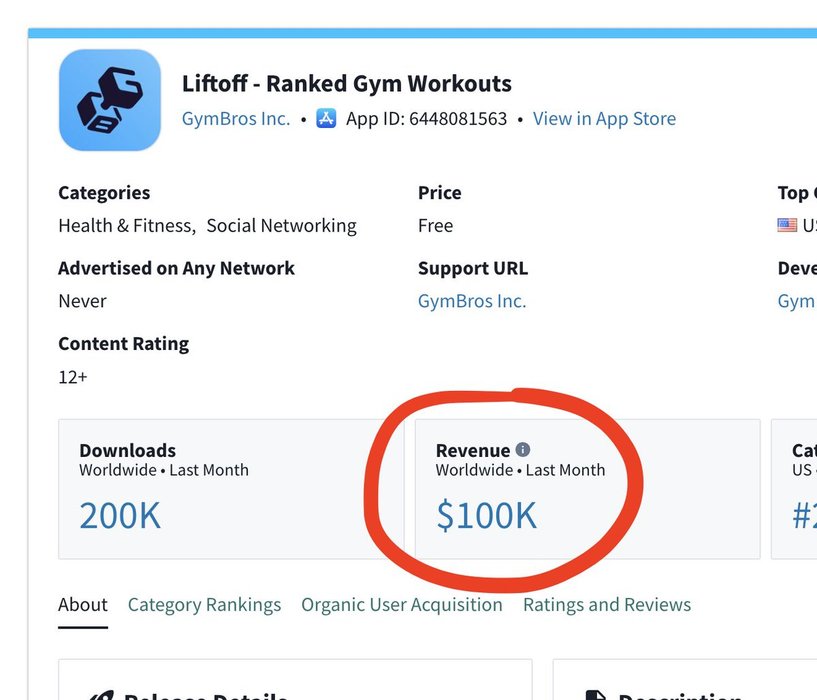Image resolution: width=817 pixels, height=700 pixels.
Task: Open the GymBros Inc. publisher link
Action: point(236,119)
